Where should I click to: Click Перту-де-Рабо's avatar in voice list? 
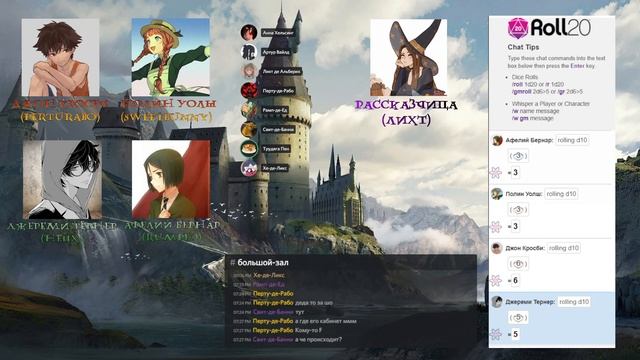click(x=249, y=91)
